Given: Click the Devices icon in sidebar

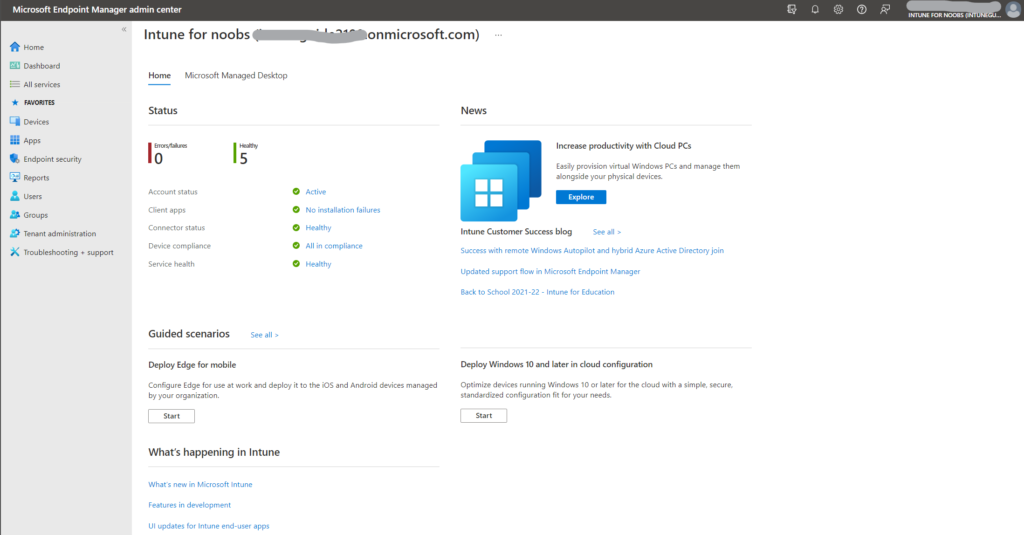Looking at the screenshot, I should 14,122.
